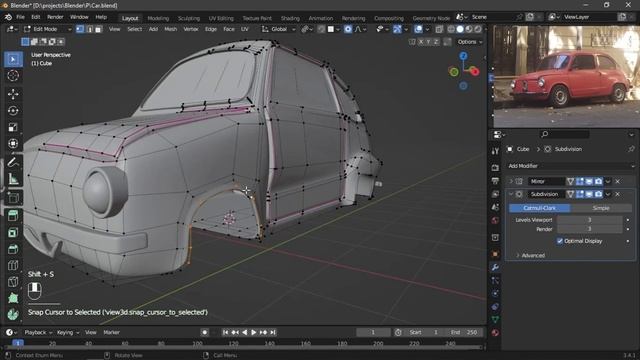
Task: Open the Playback dropdown
Action: coord(38,332)
